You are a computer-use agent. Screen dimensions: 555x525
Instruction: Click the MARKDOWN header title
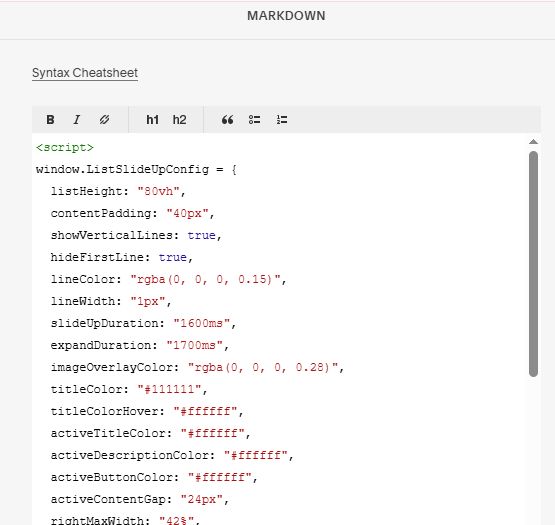click(x=286, y=16)
